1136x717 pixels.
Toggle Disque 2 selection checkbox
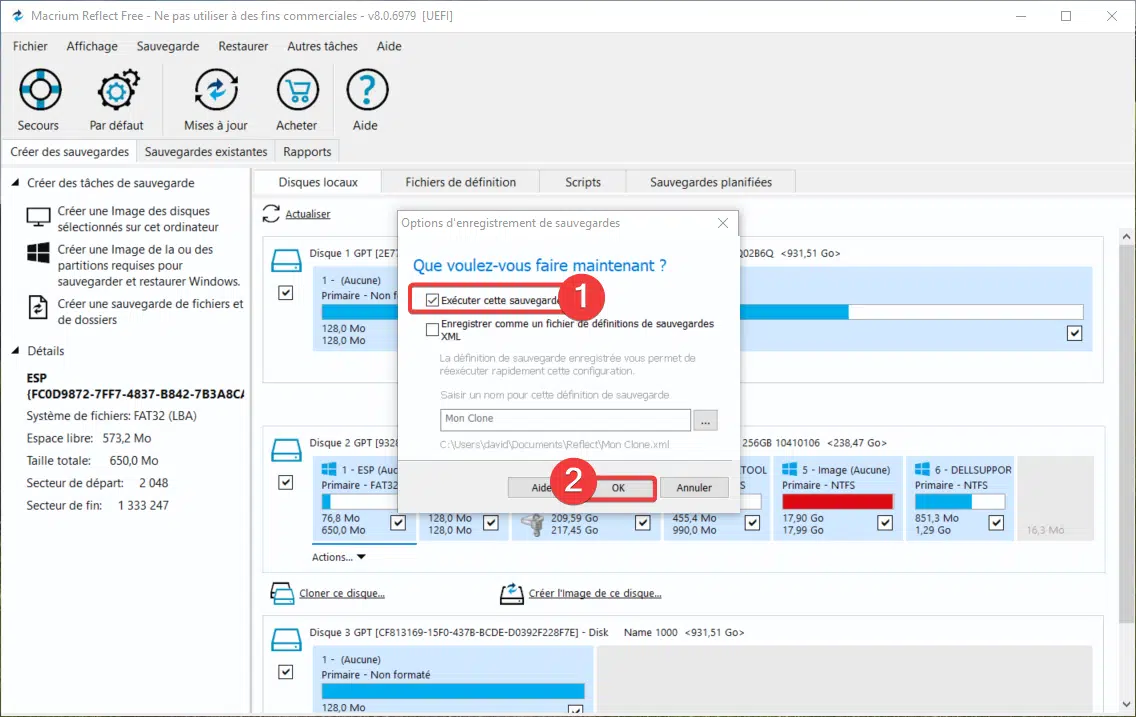coord(285,482)
